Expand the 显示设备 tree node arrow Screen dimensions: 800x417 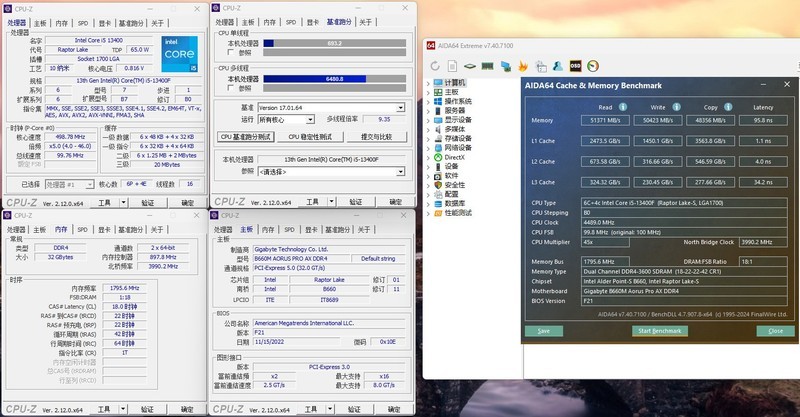point(428,120)
